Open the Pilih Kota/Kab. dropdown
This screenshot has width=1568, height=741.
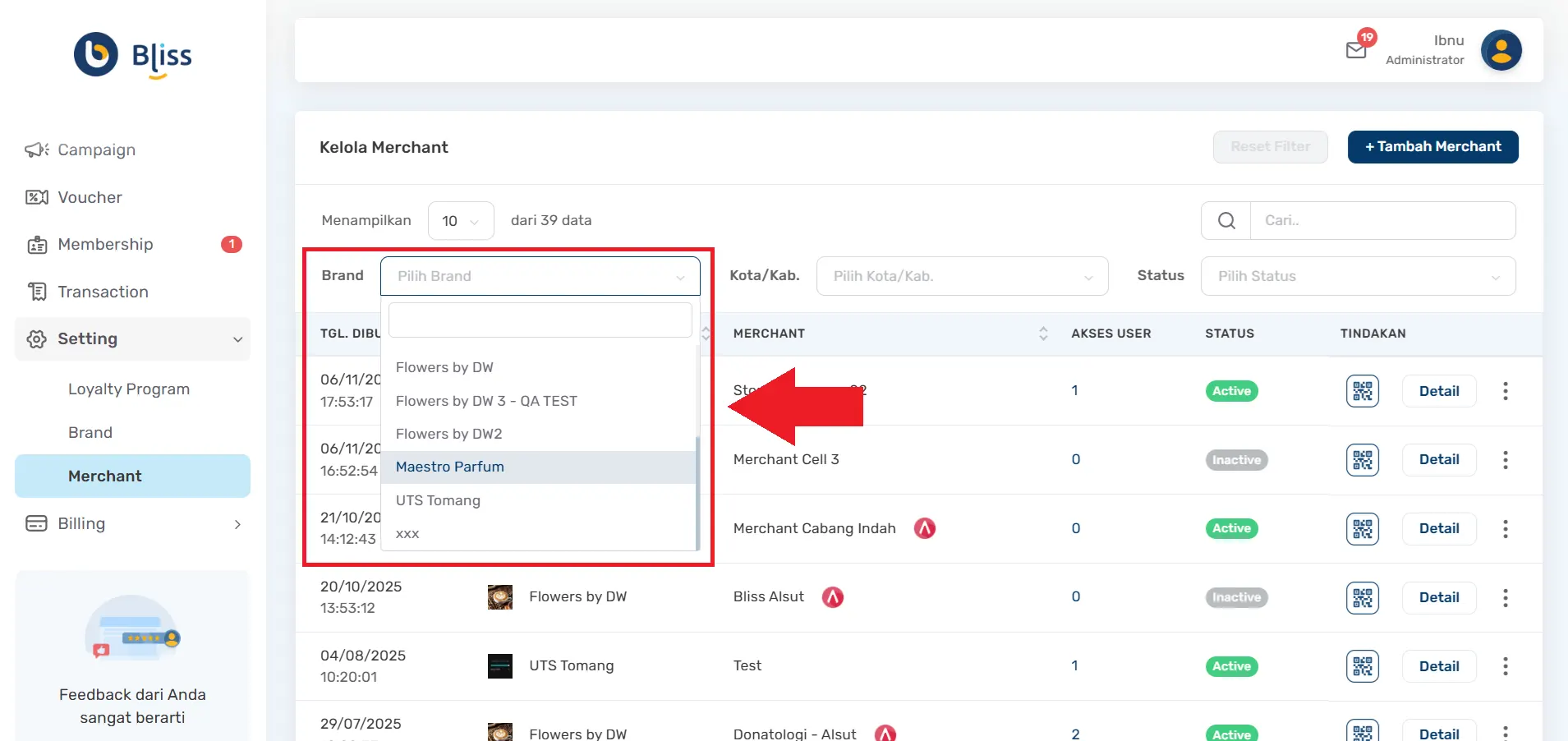pyautogui.click(x=962, y=276)
